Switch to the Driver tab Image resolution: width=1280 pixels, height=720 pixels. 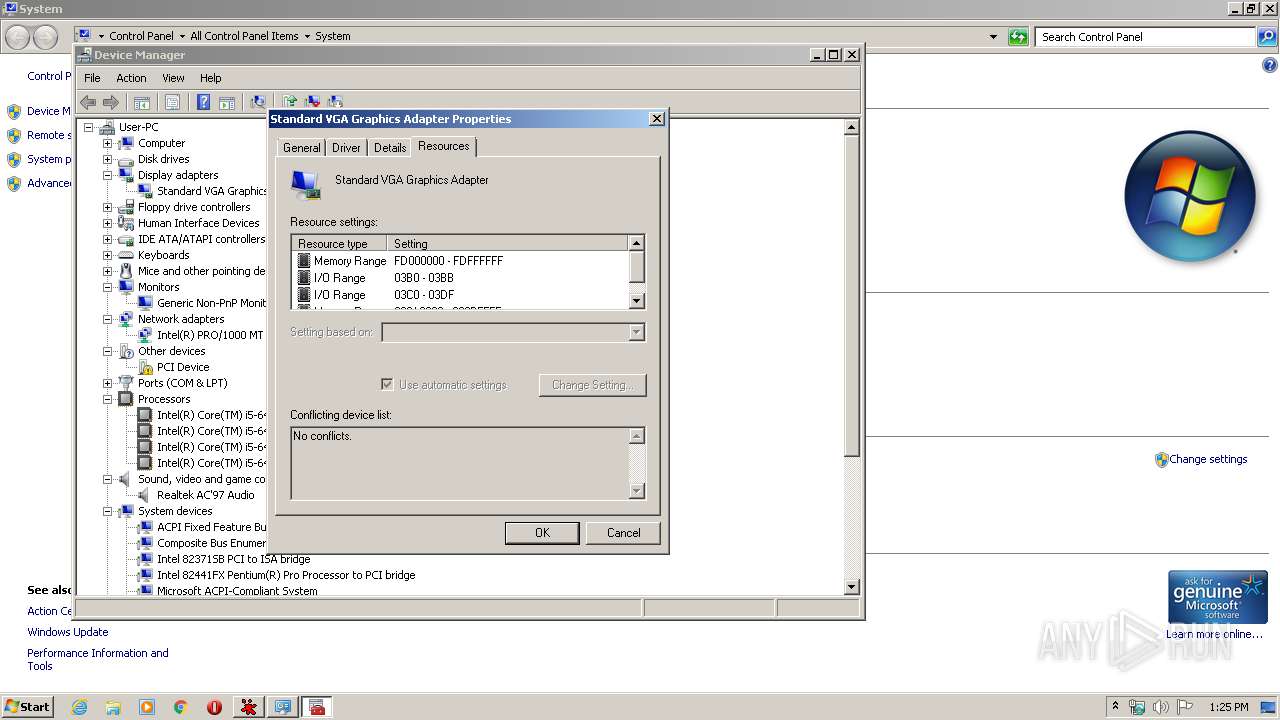346,148
